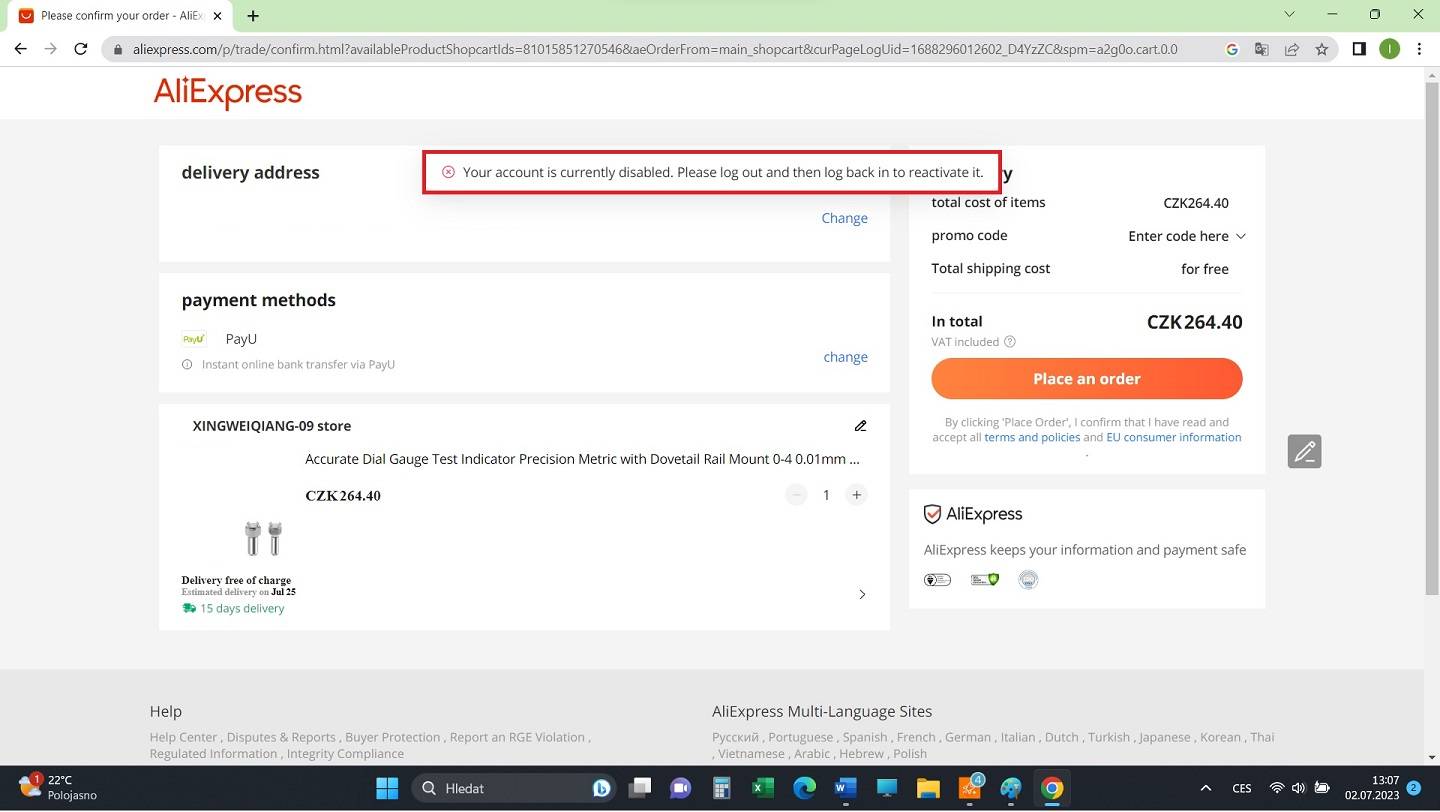
Task: Click the '15 days delivery' text
Action: pyautogui.click(x=242, y=608)
